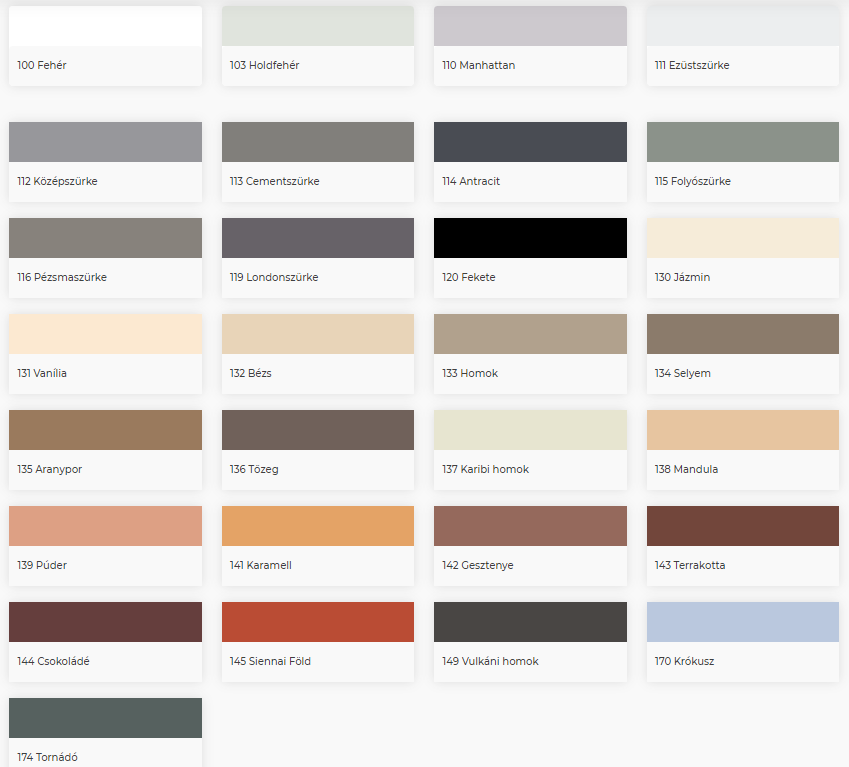Select the 149 Vulkáni homok card
The image size is (849, 767).
click(530, 642)
